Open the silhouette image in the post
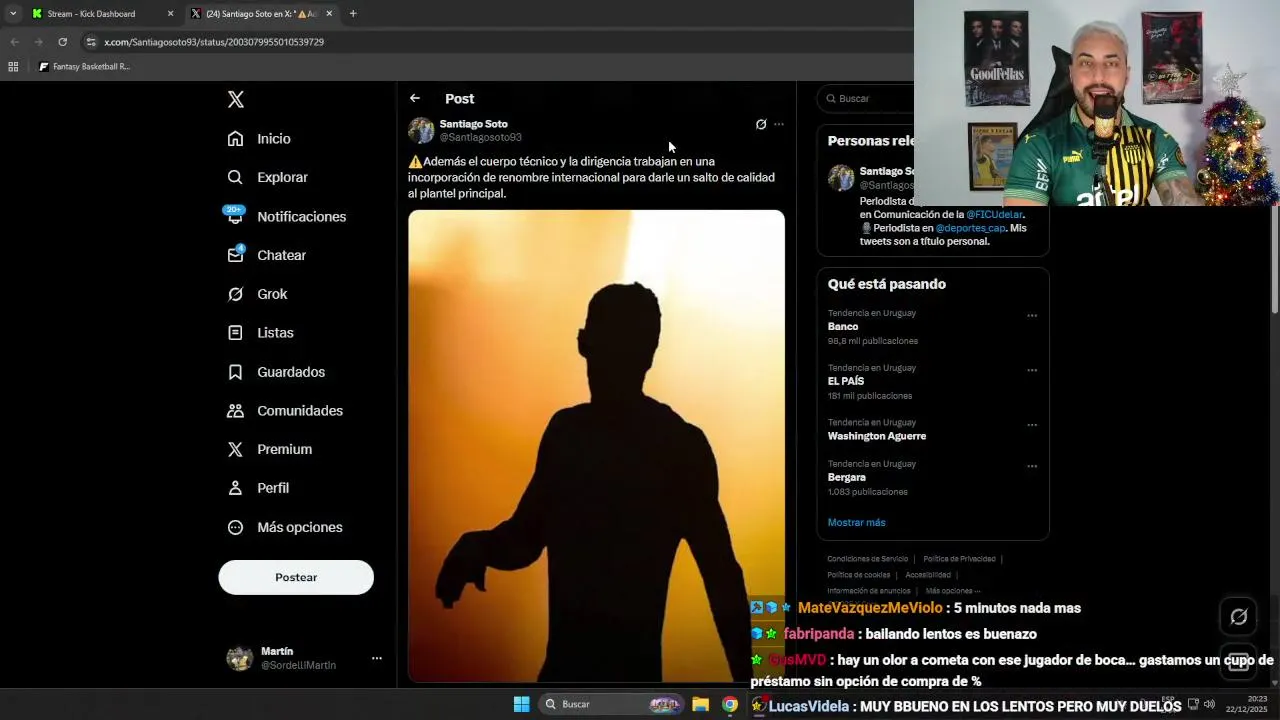 [x=596, y=446]
